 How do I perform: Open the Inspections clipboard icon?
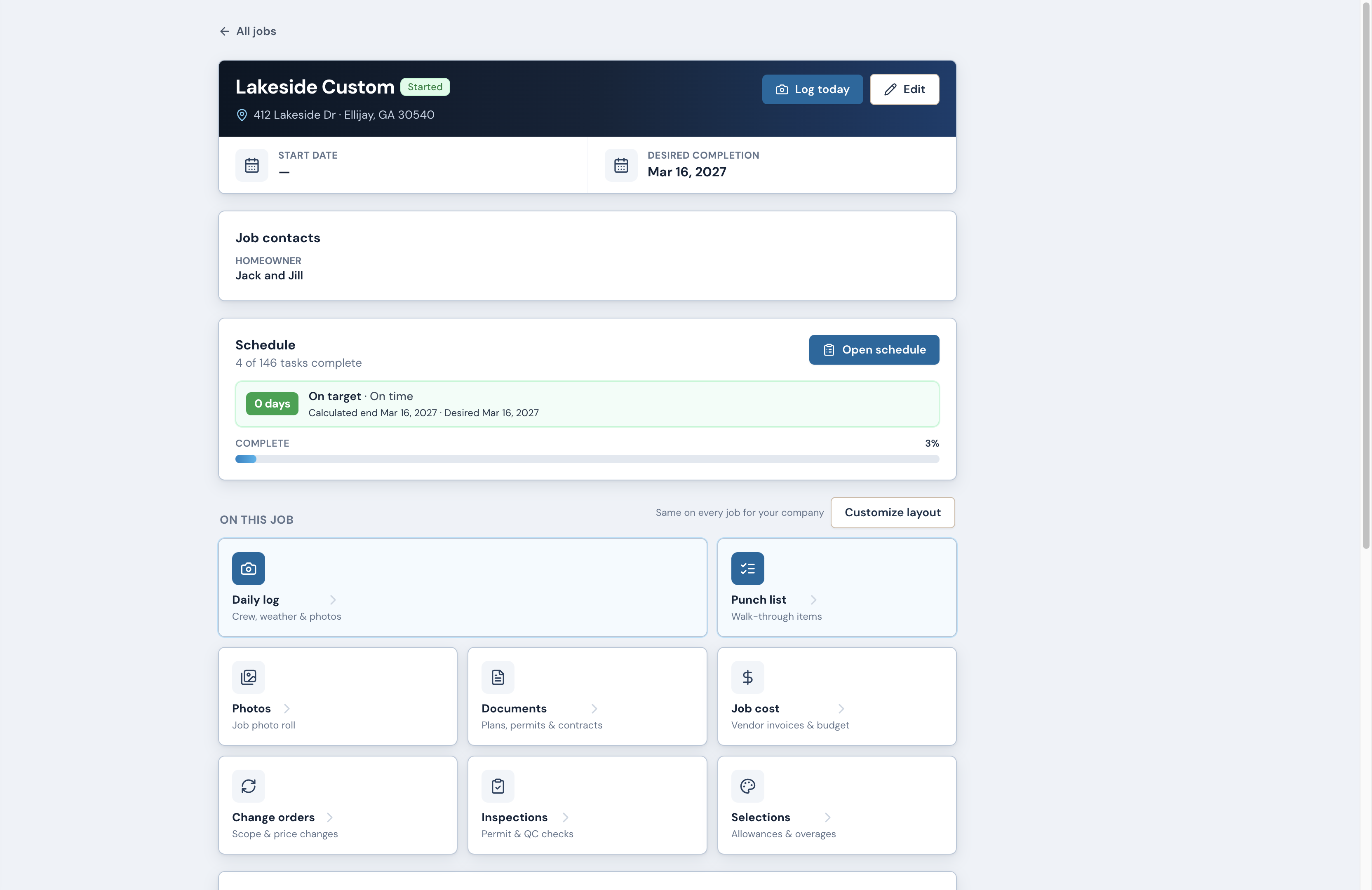[x=498, y=786]
